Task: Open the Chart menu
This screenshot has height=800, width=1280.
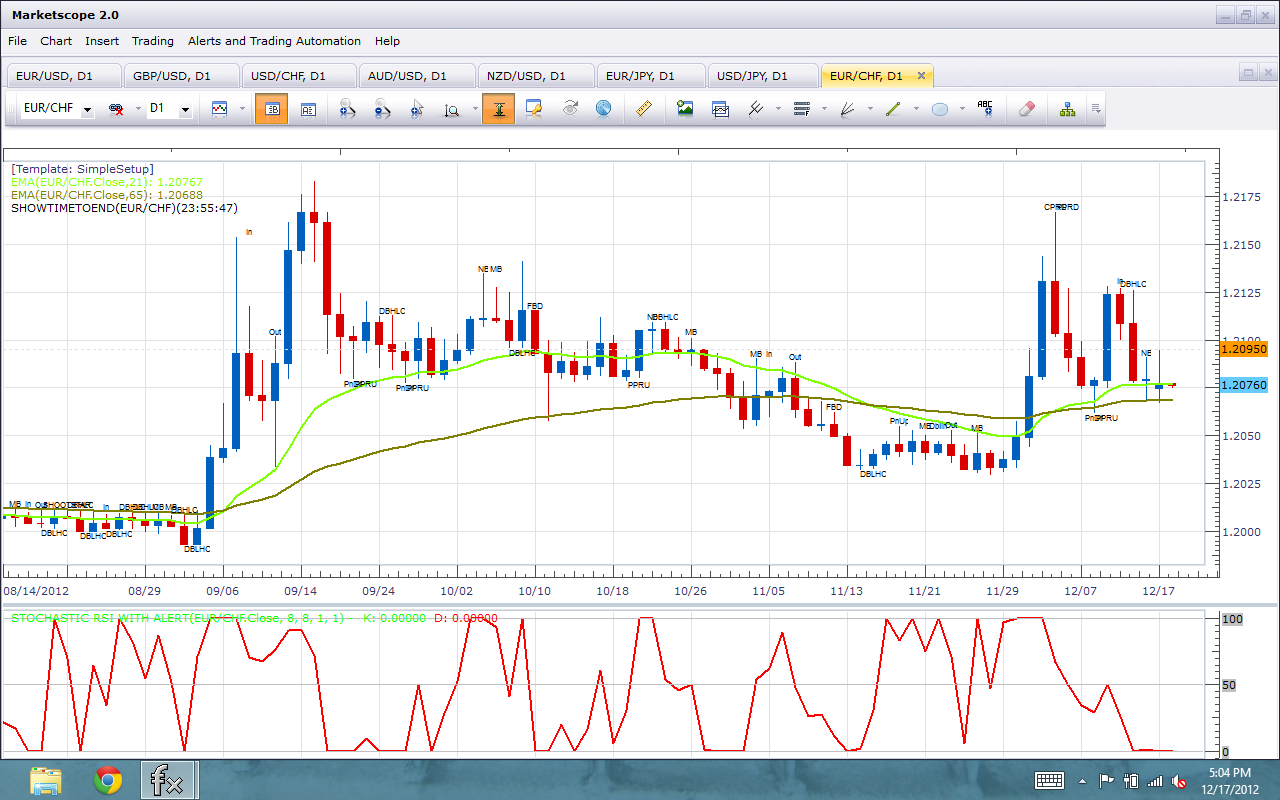Action: click(x=56, y=41)
